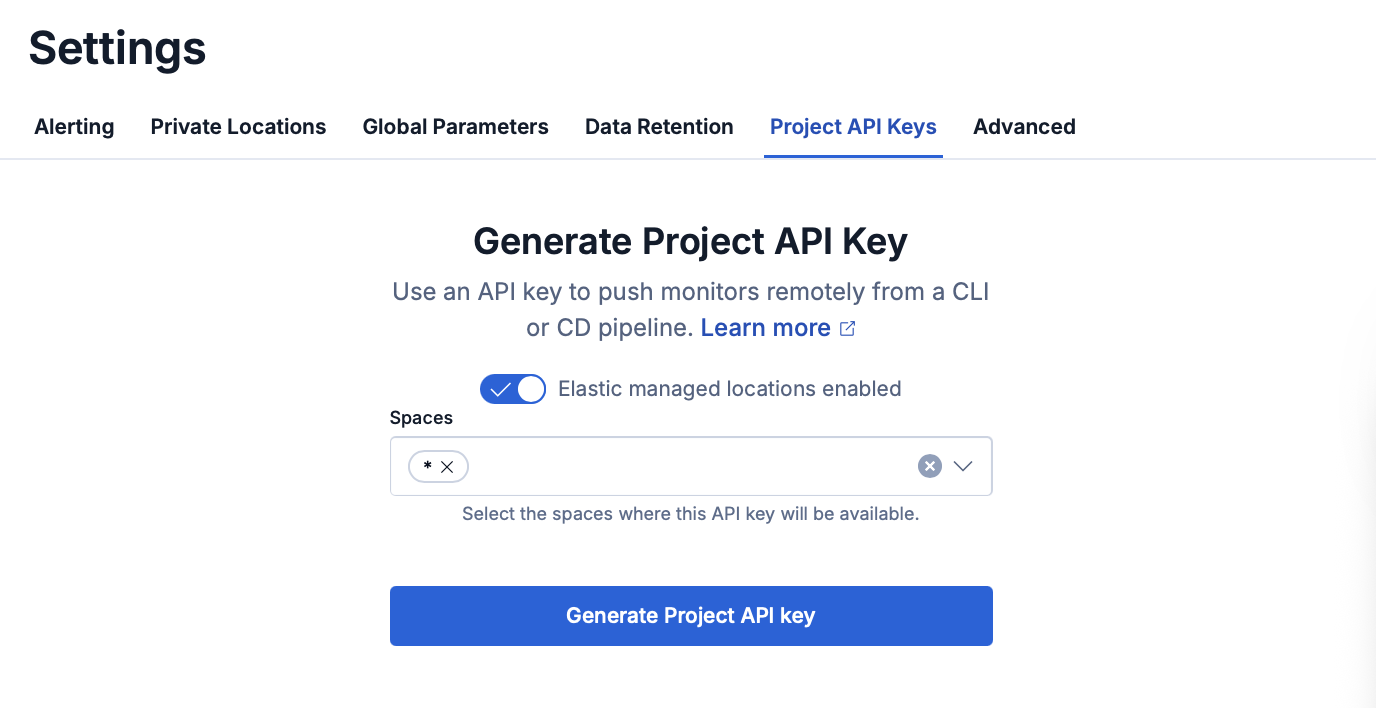Click the checkmark inside the locations toggle
The width and height of the screenshot is (1376, 708).
[x=500, y=389]
